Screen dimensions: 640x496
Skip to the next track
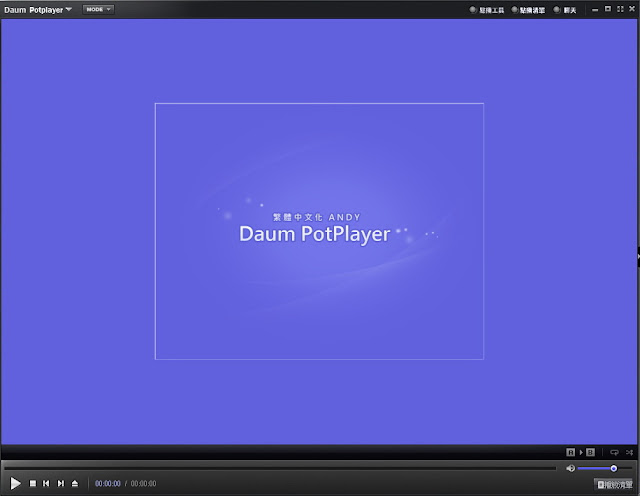(61, 483)
